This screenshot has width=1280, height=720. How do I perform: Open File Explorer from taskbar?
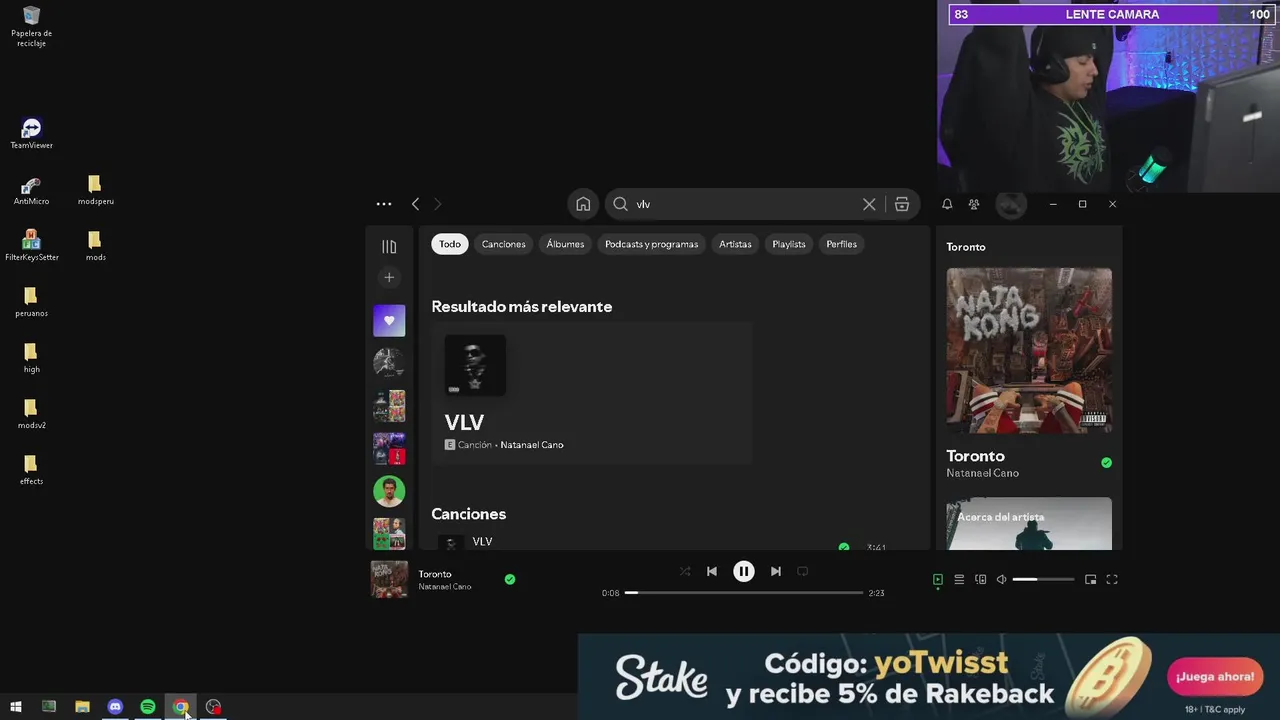(x=82, y=707)
